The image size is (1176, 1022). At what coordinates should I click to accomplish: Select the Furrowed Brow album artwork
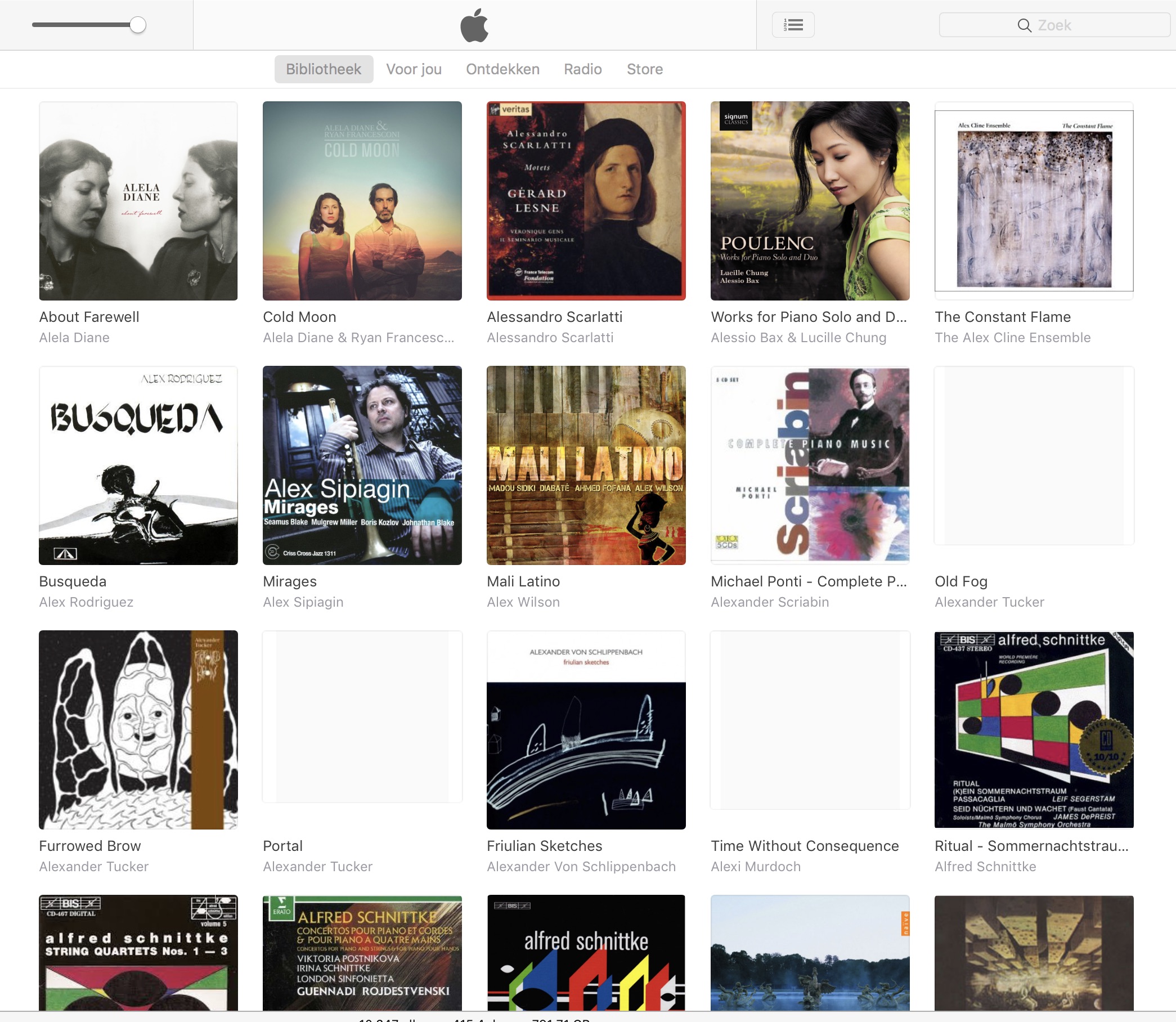(138, 729)
